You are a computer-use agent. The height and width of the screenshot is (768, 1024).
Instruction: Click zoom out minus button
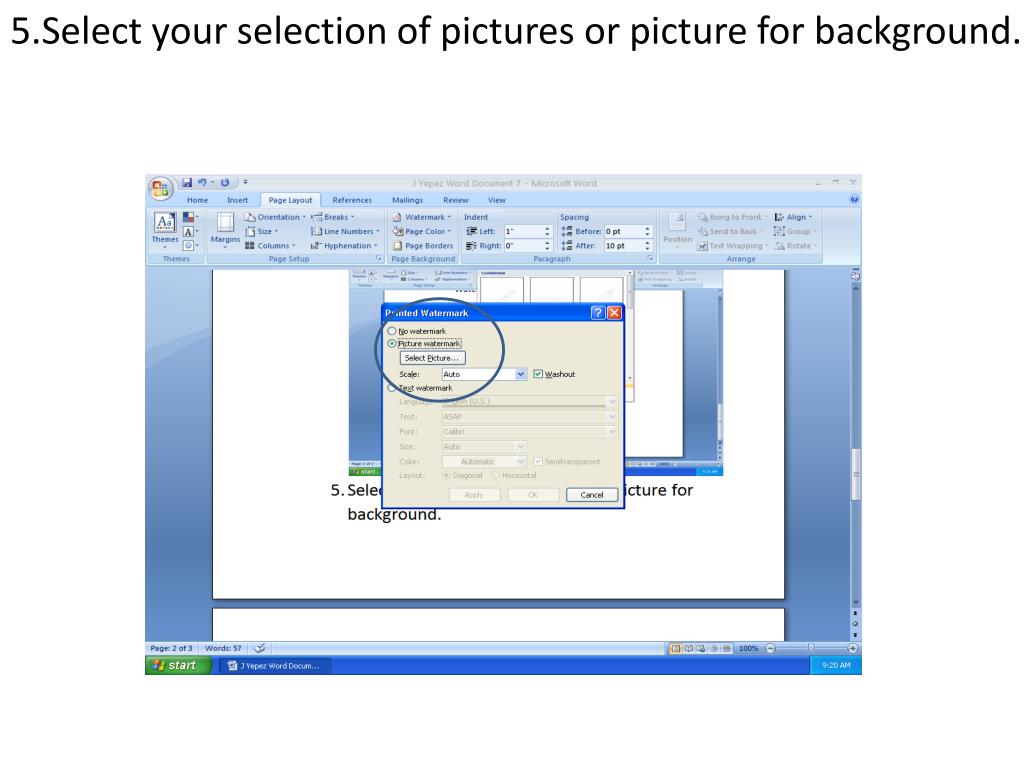tap(770, 648)
